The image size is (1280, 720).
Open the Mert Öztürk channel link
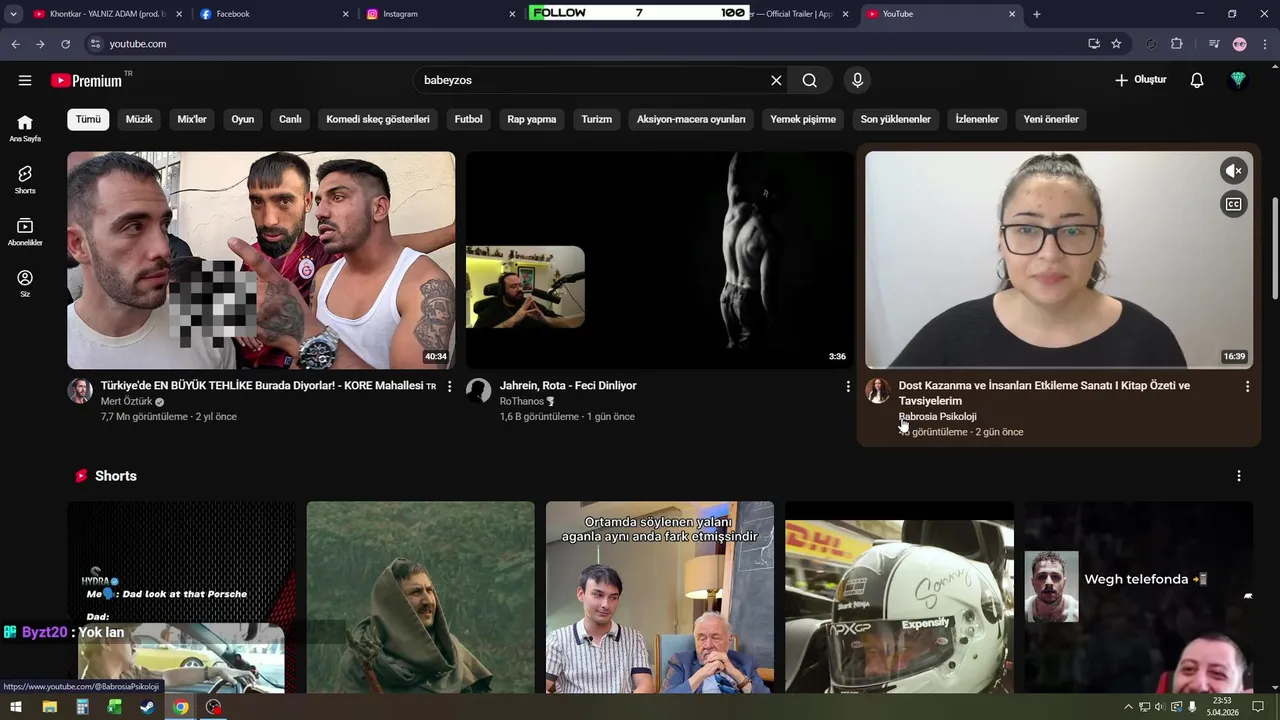(126, 401)
